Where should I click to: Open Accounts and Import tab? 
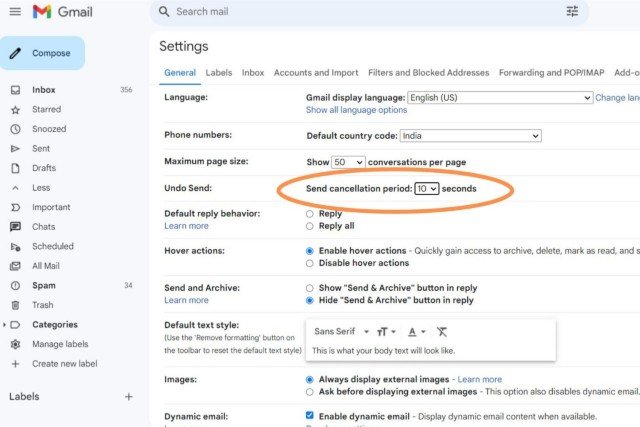click(316, 73)
